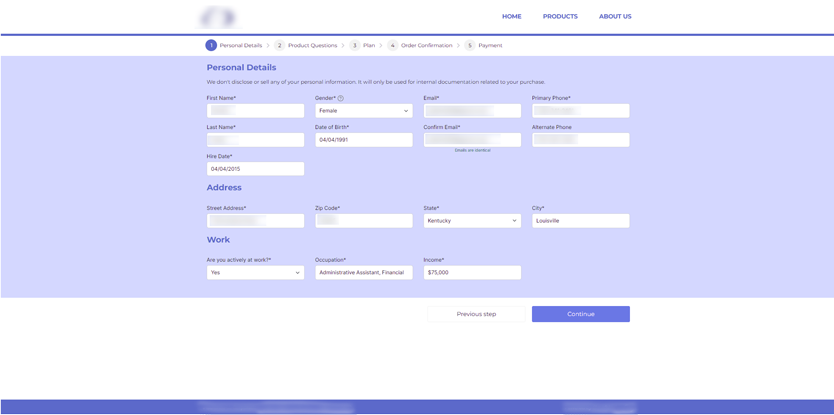Click the step 2 Product Questions indicator
This screenshot has width=834, height=415.
280,45
